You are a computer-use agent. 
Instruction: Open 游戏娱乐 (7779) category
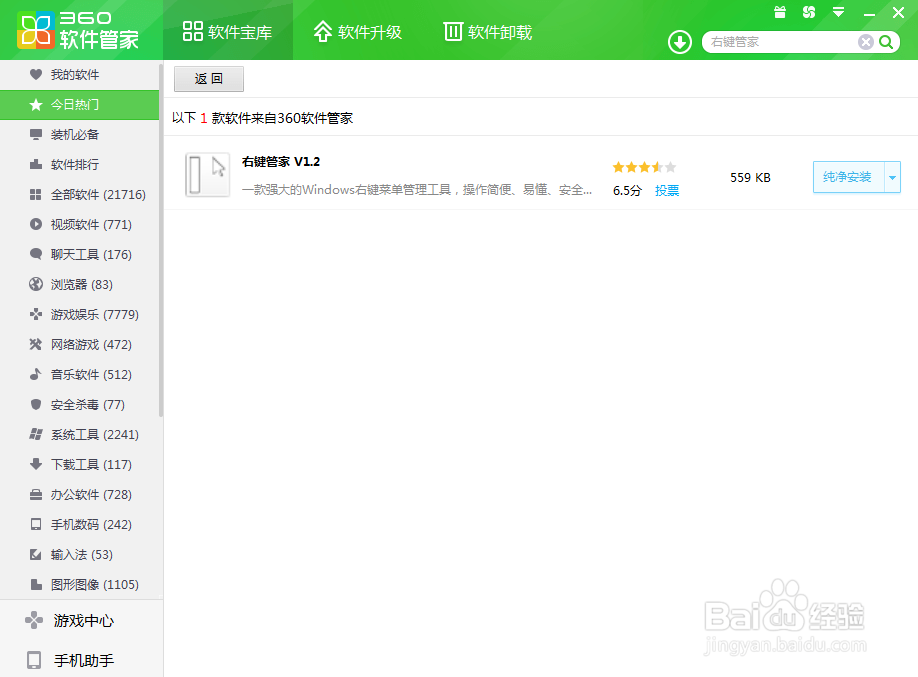click(80, 314)
